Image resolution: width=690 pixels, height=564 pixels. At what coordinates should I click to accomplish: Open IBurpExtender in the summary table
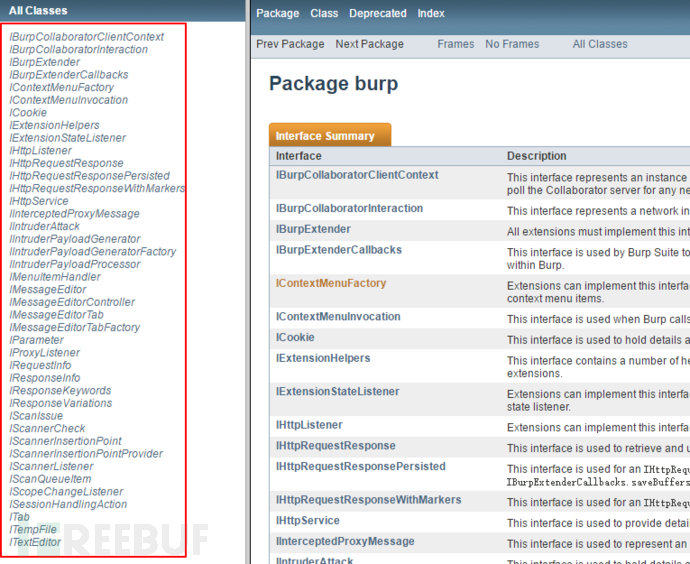click(x=313, y=229)
